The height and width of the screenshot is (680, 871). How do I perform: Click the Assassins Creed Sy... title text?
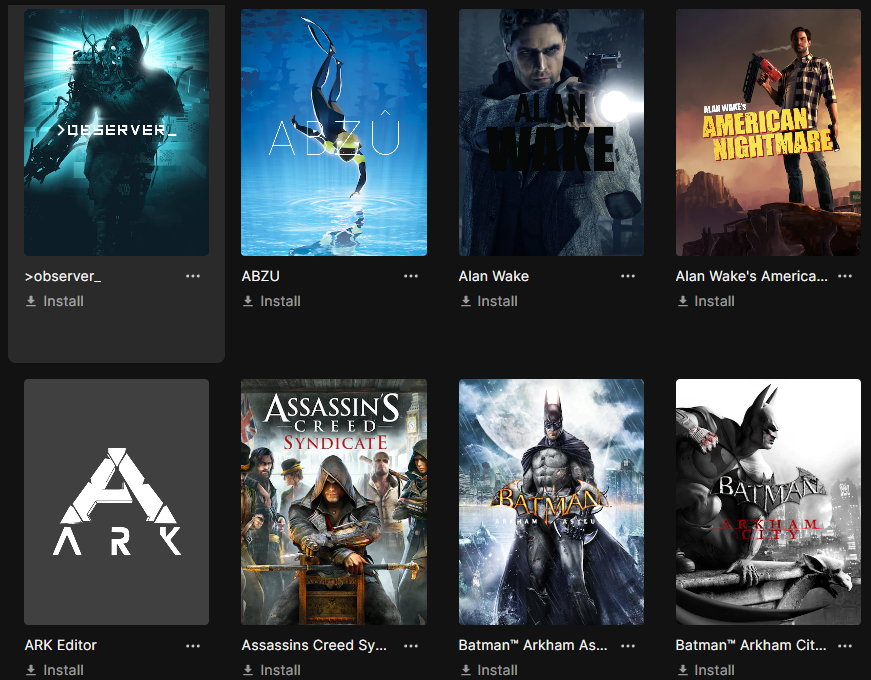[314, 645]
